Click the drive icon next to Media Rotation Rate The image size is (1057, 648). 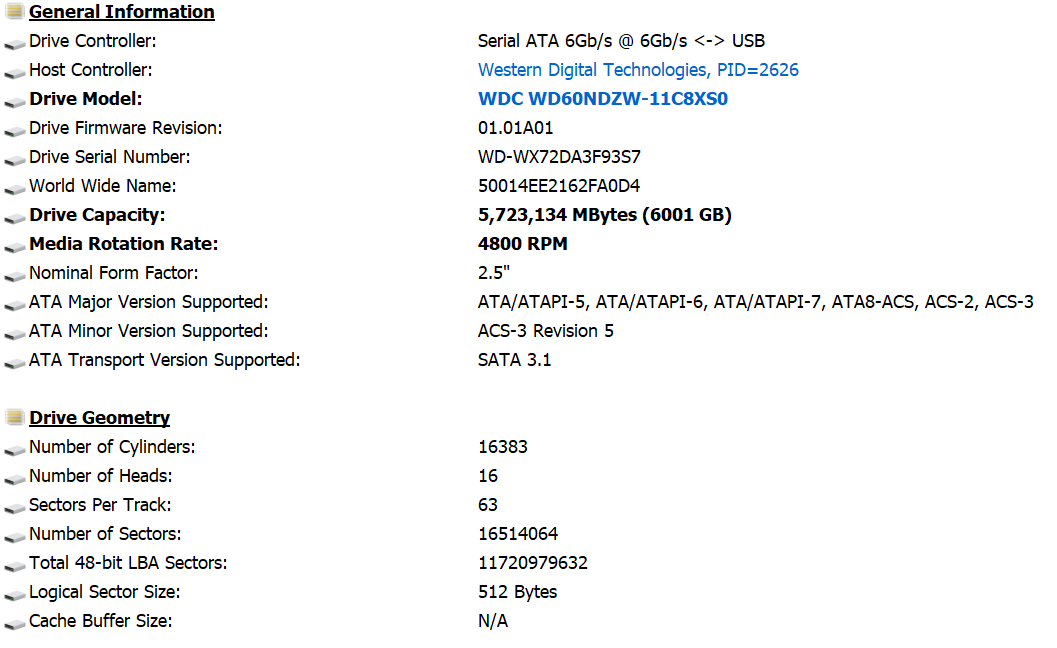point(15,247)
